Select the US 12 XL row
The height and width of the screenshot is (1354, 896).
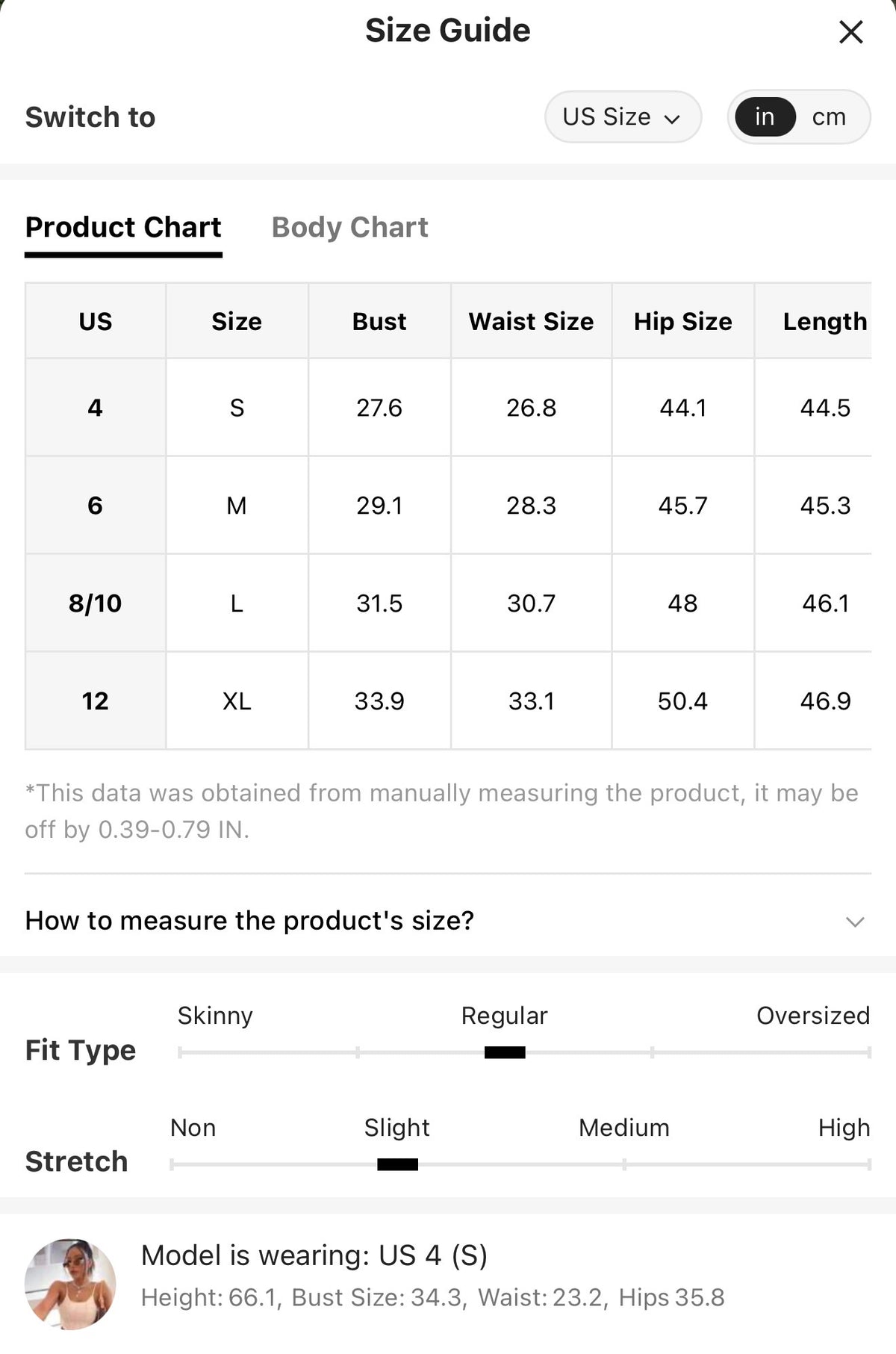[448, 701]
